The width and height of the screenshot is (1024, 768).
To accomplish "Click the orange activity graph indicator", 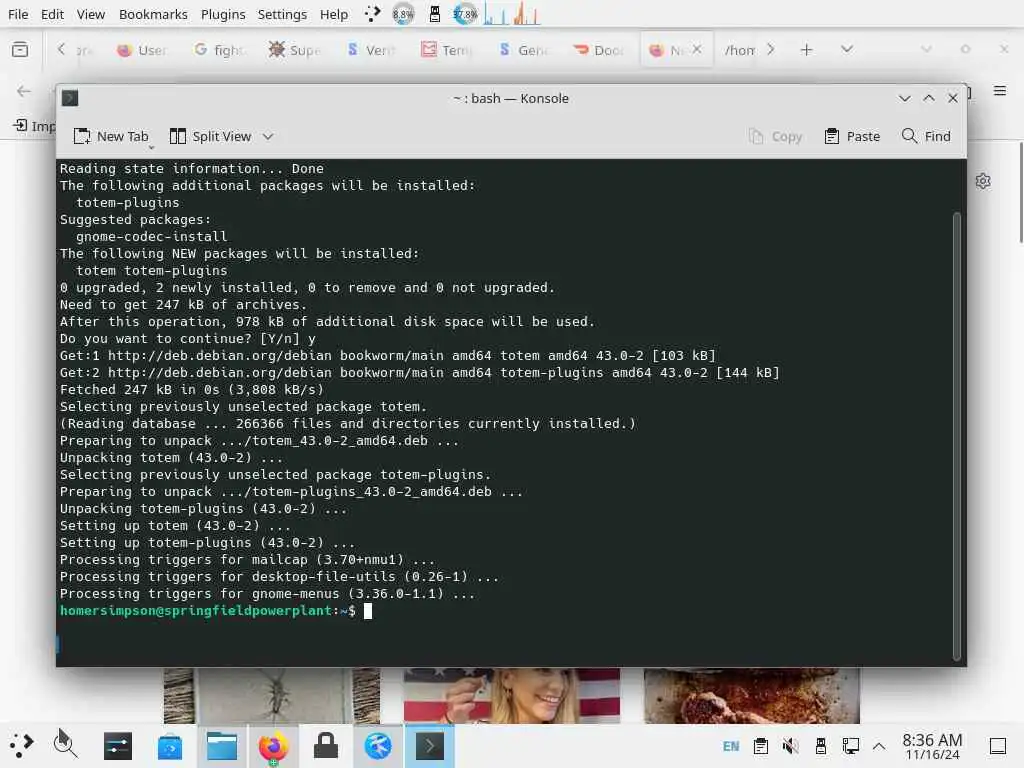I will click(526, 14).
